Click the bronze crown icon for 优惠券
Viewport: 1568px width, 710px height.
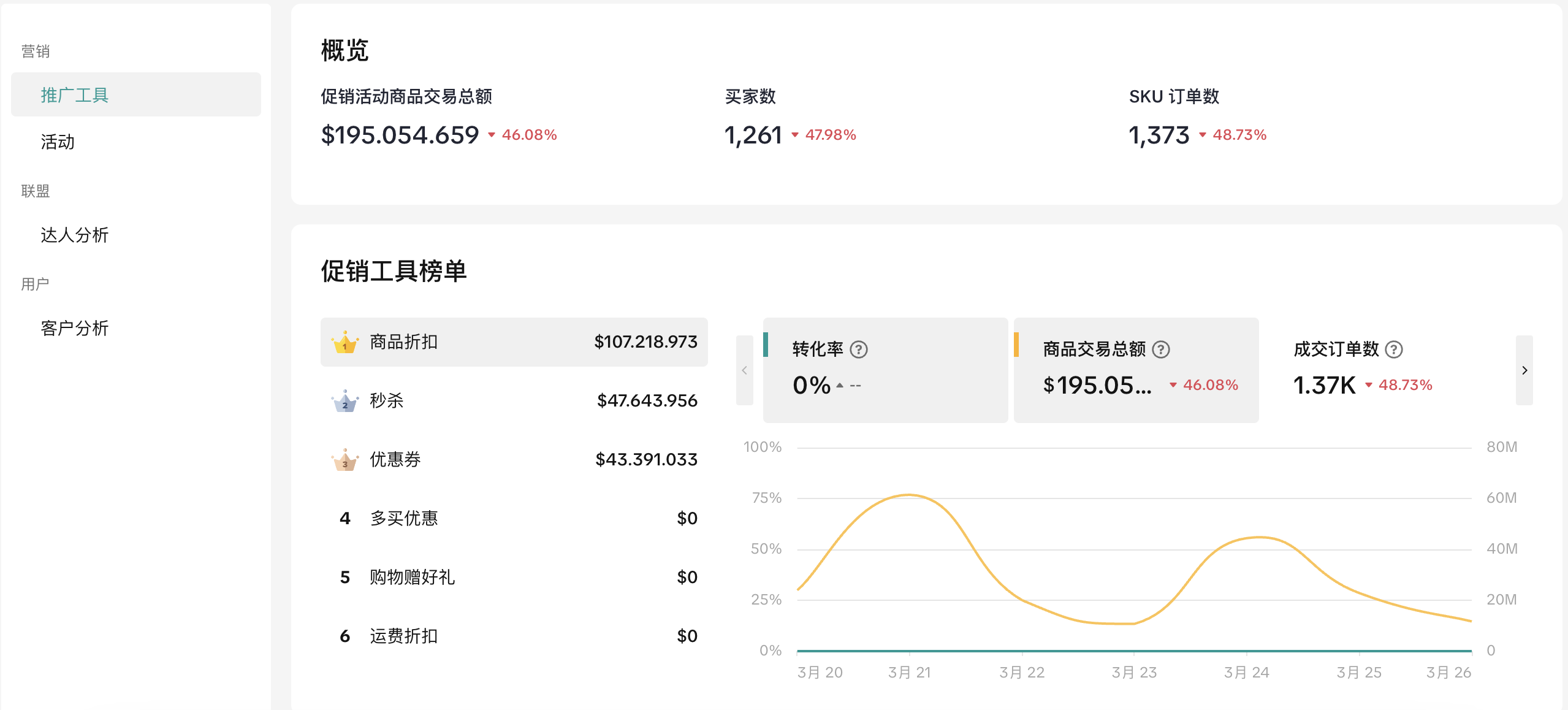[x=344, y=460]
